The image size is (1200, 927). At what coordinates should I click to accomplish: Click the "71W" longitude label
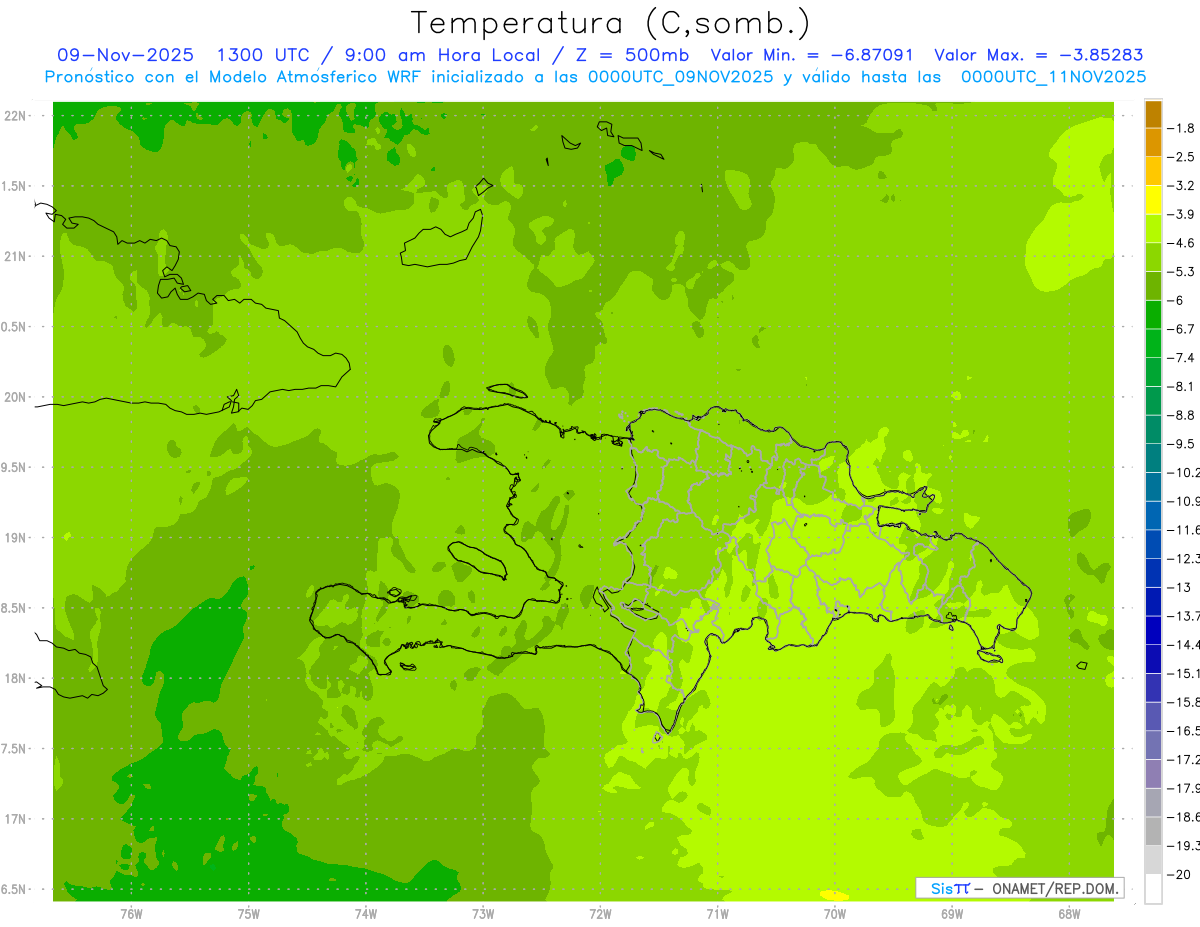point(717,913)
